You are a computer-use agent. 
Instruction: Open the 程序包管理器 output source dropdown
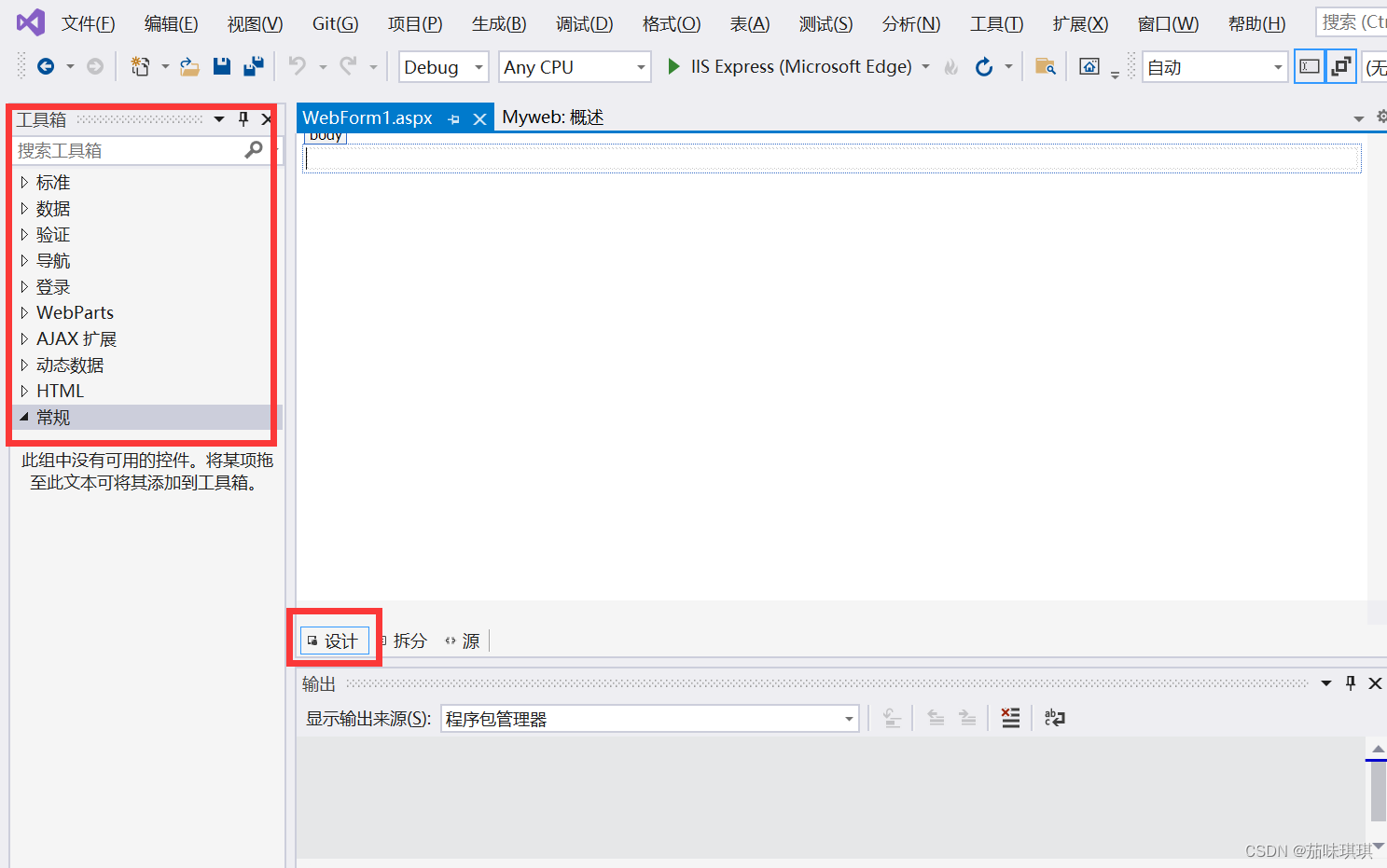[x=649, y=719]
